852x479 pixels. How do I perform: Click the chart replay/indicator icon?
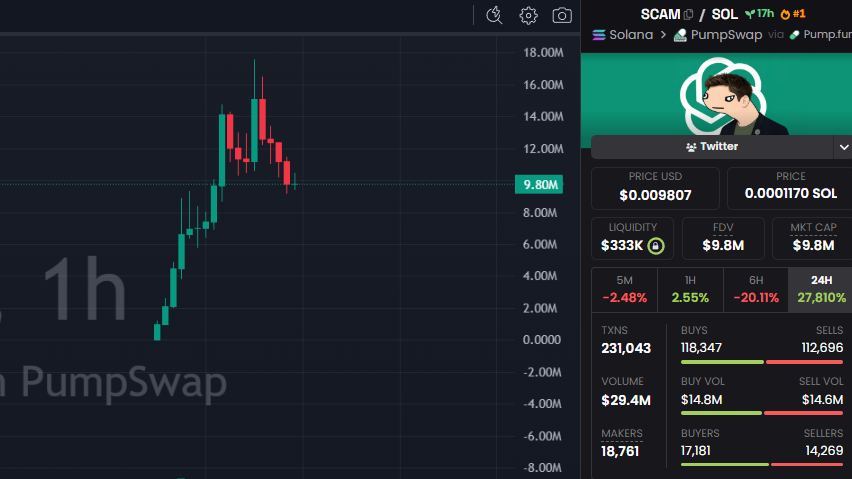click(494, 15)
